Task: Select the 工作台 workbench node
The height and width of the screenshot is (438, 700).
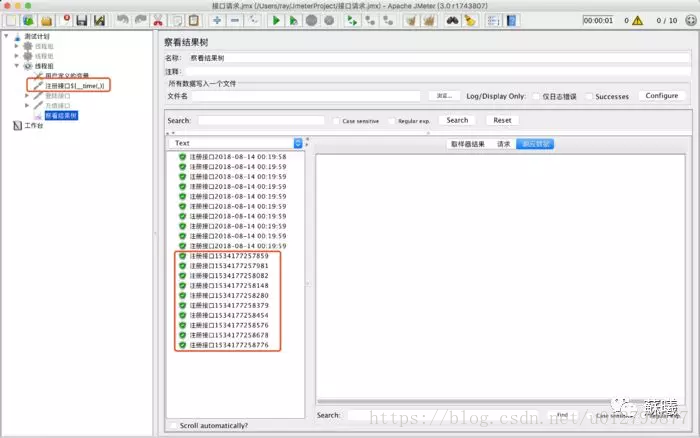Action: point(33,125)
